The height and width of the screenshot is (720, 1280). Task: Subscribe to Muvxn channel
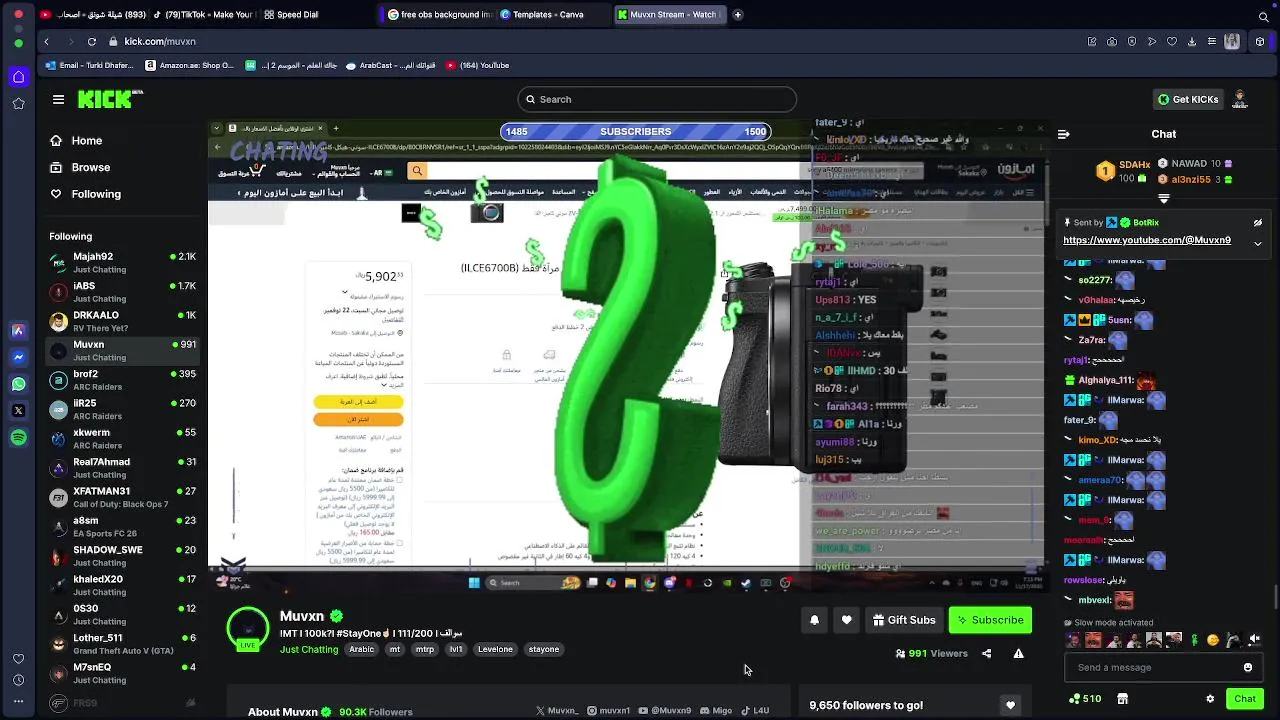pyautogui.click(x=990, y=620)
